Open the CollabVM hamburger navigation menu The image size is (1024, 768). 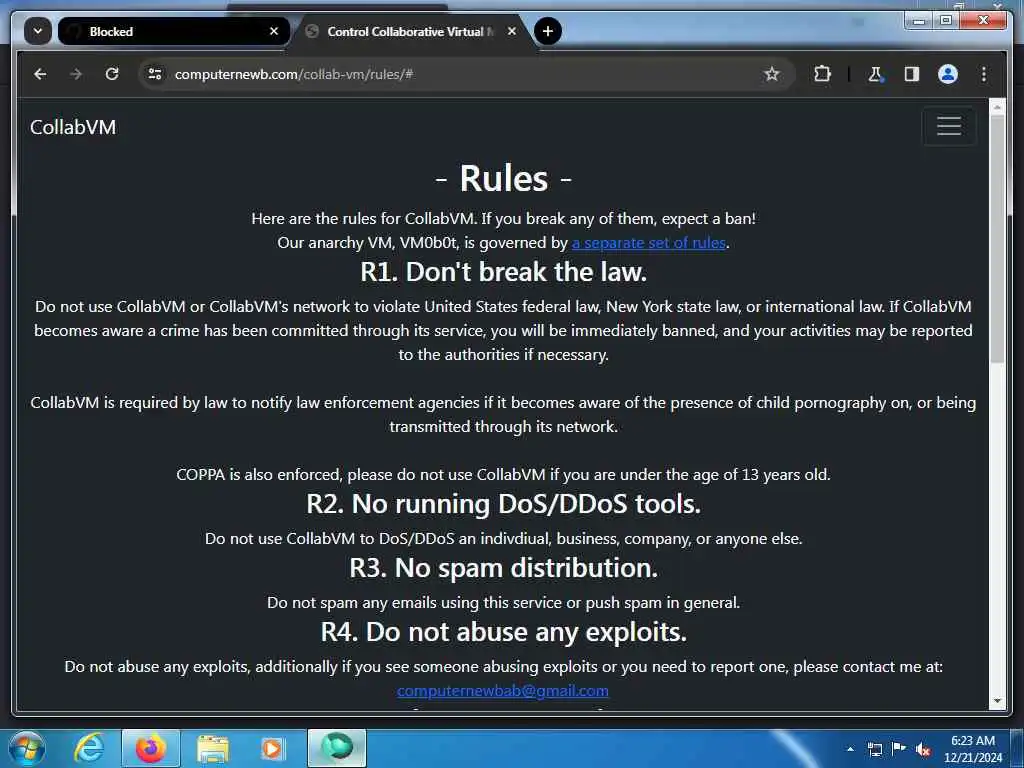[949, 126]
